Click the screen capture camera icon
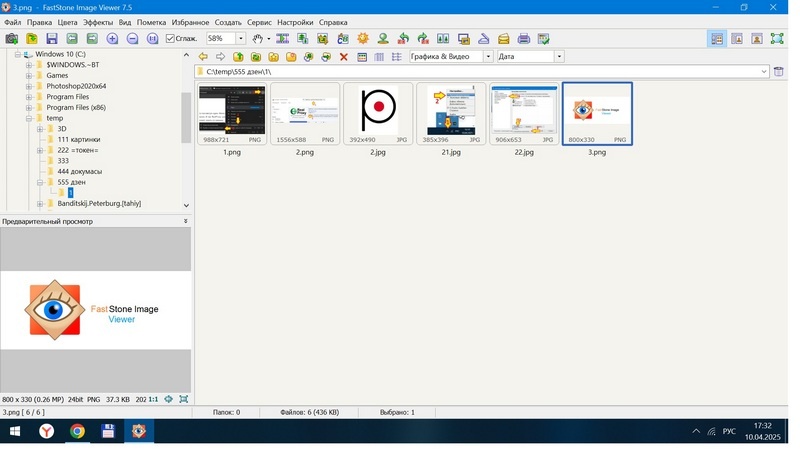The width and height of the screenshot is (800, 465). coord(12,39)
